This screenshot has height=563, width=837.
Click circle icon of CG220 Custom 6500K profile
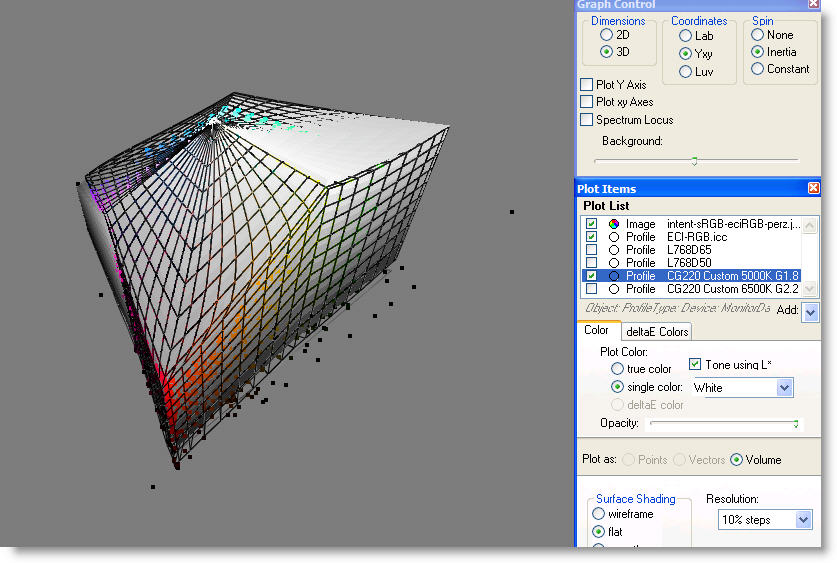614,289
